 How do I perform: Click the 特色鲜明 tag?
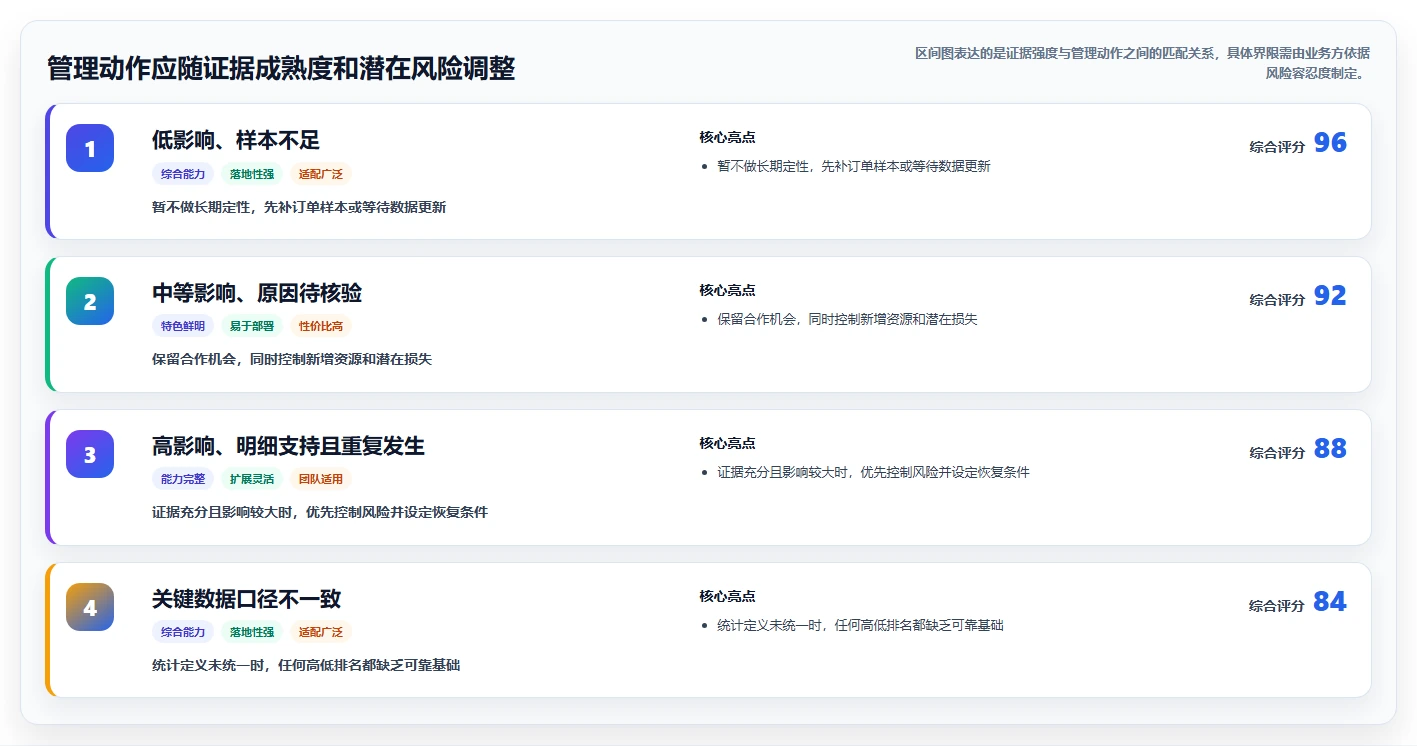point(183,326)
